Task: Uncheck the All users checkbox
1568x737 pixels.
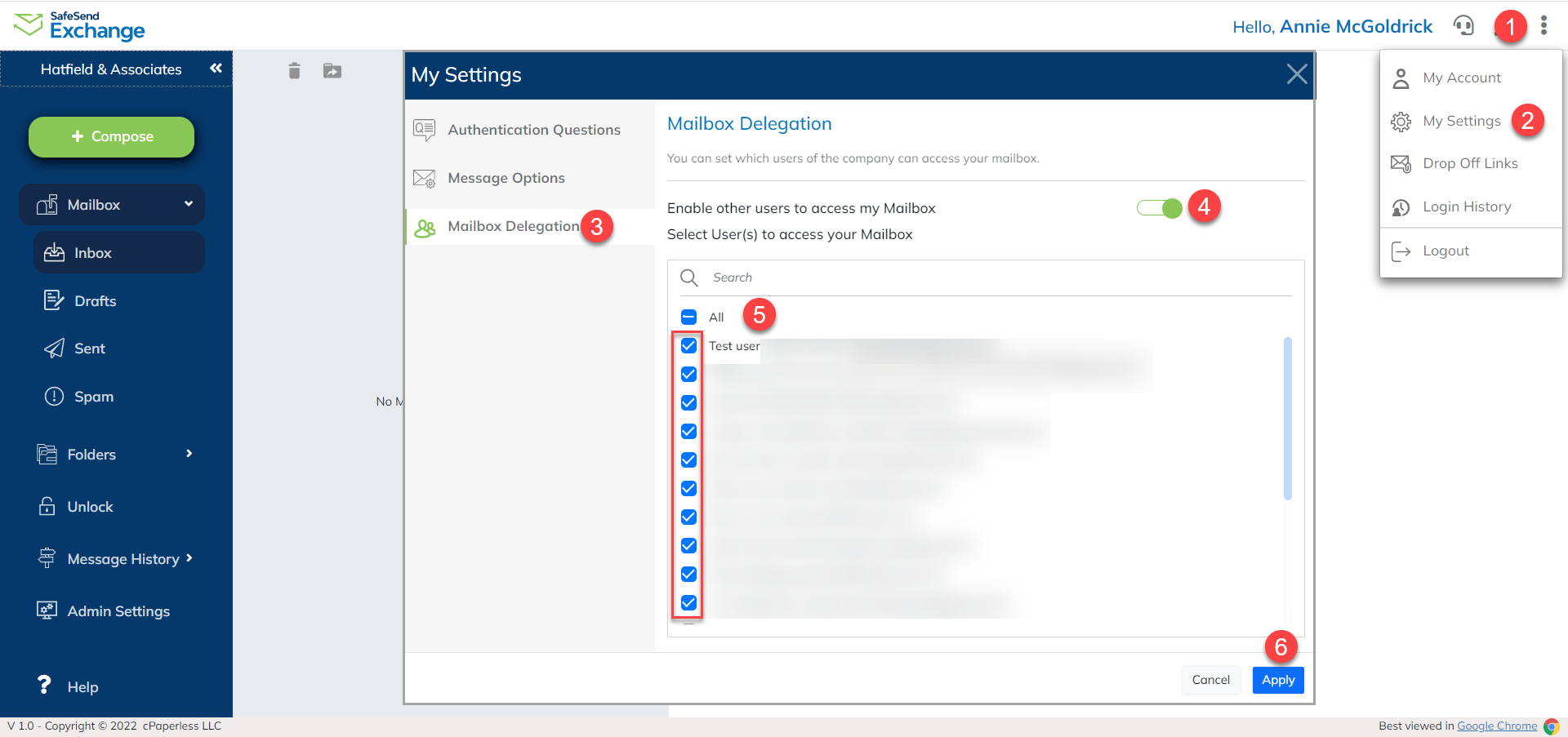Action: pos(688,316)
